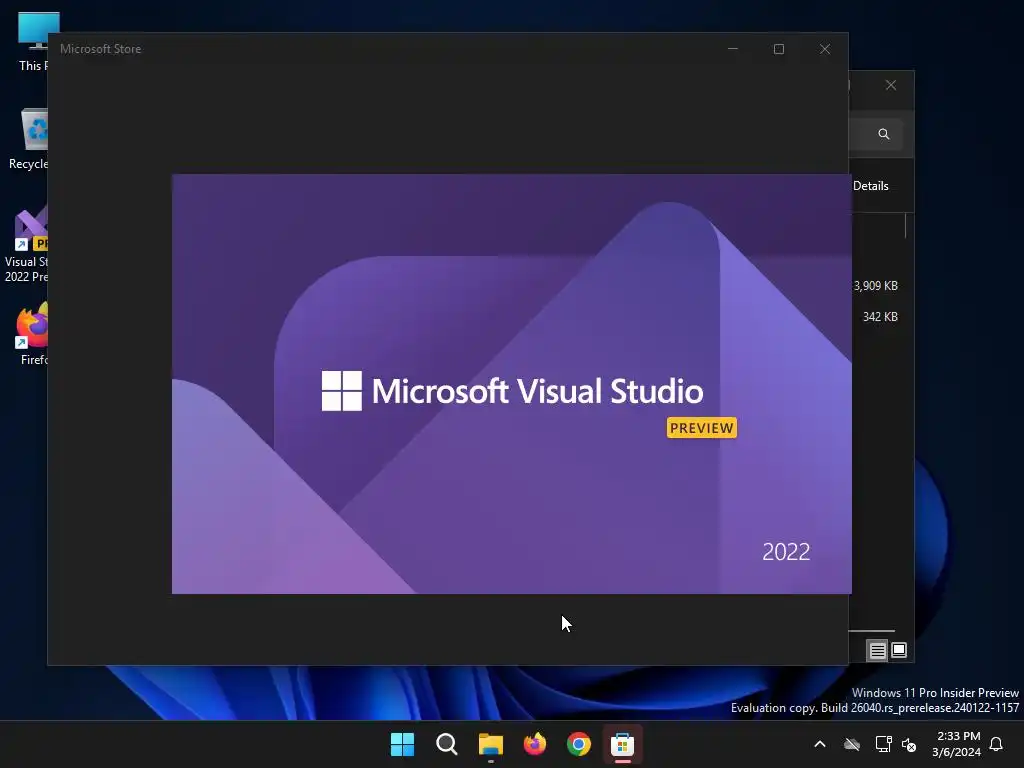Select Firefox desktop shortcut
Image resolution: width=1024 pixels, height=768 pixels.
33,333
